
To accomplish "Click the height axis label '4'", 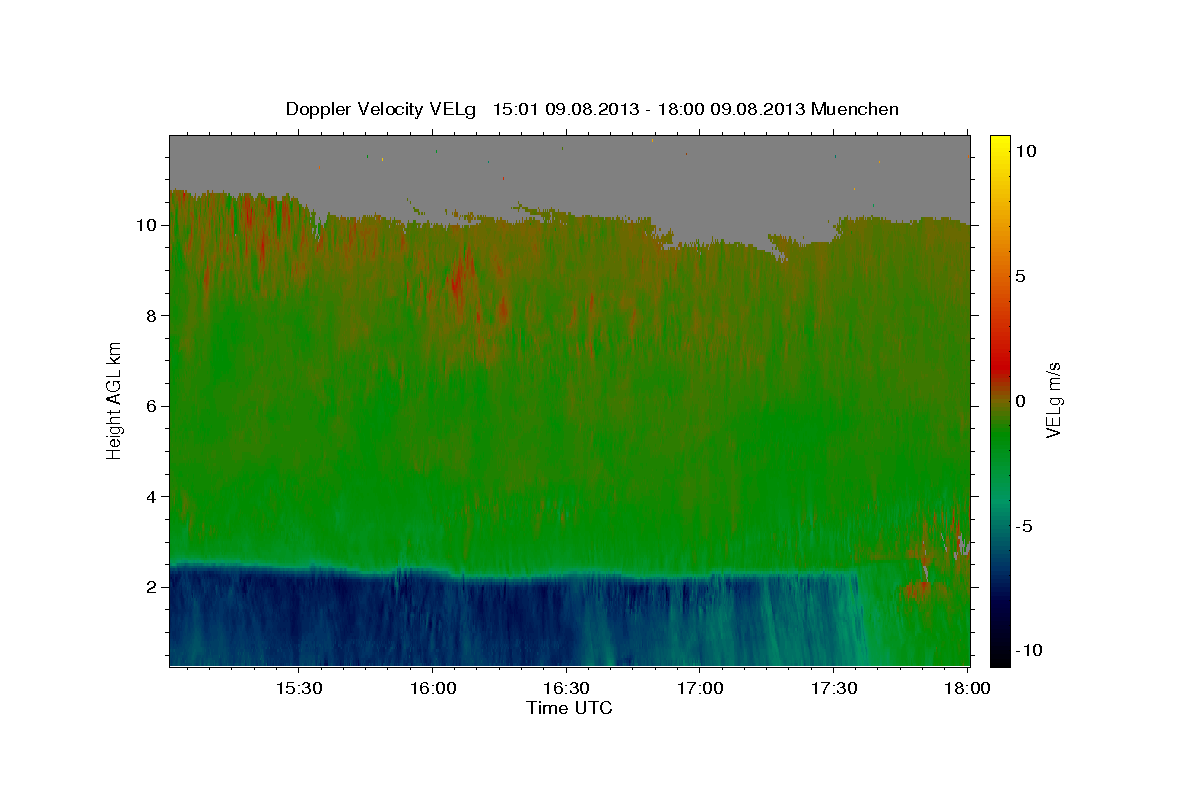I will click(x=151, y=497).
